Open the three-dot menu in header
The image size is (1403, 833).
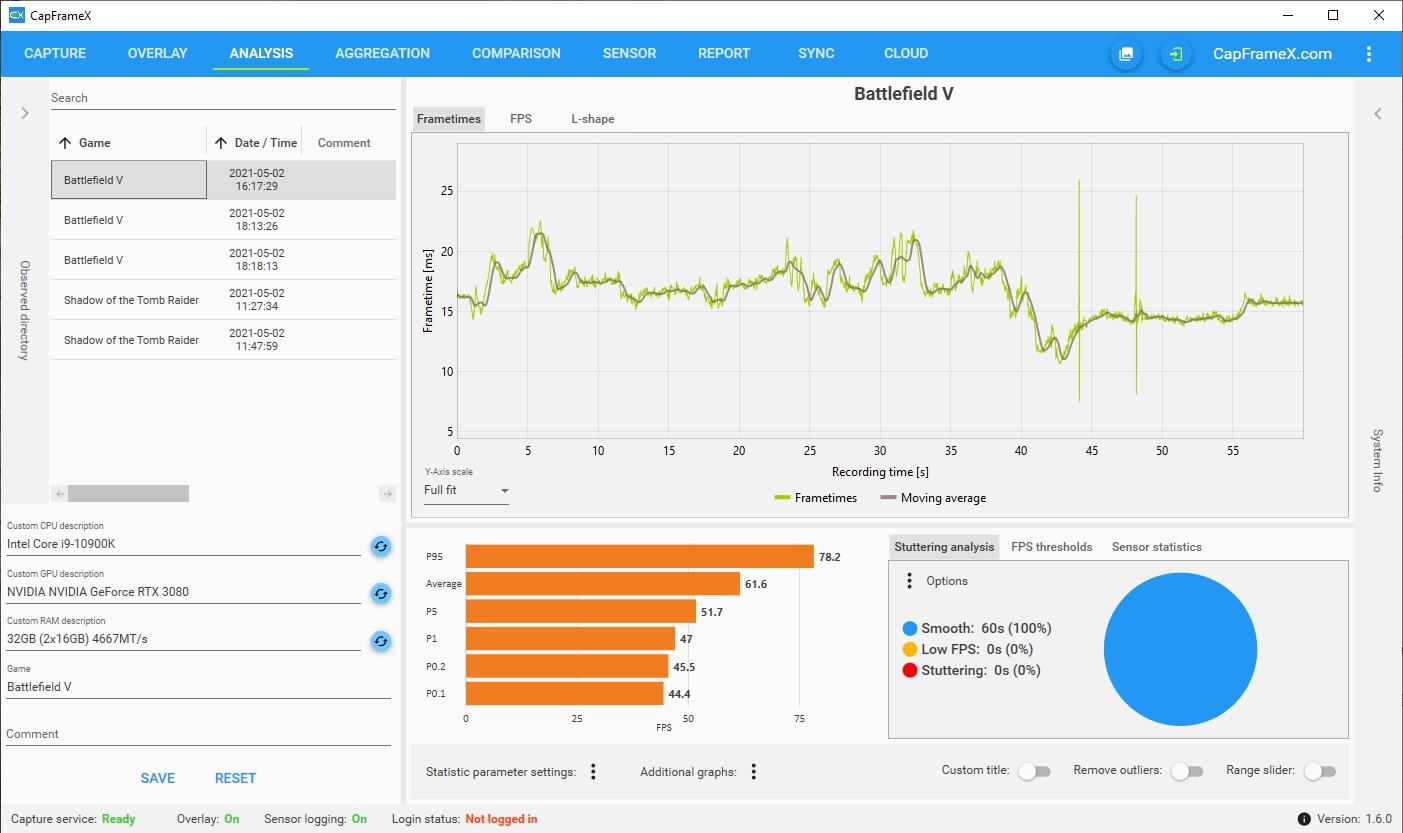[1369, 54]
